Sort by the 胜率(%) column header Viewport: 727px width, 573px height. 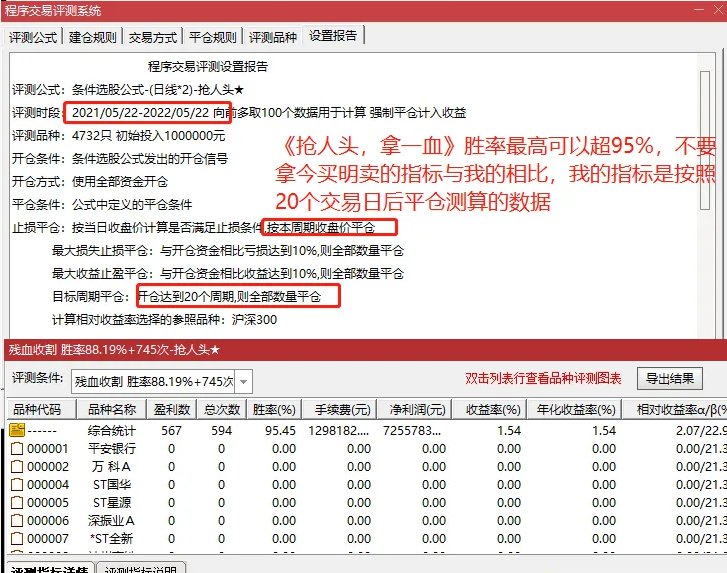point(274,410)
